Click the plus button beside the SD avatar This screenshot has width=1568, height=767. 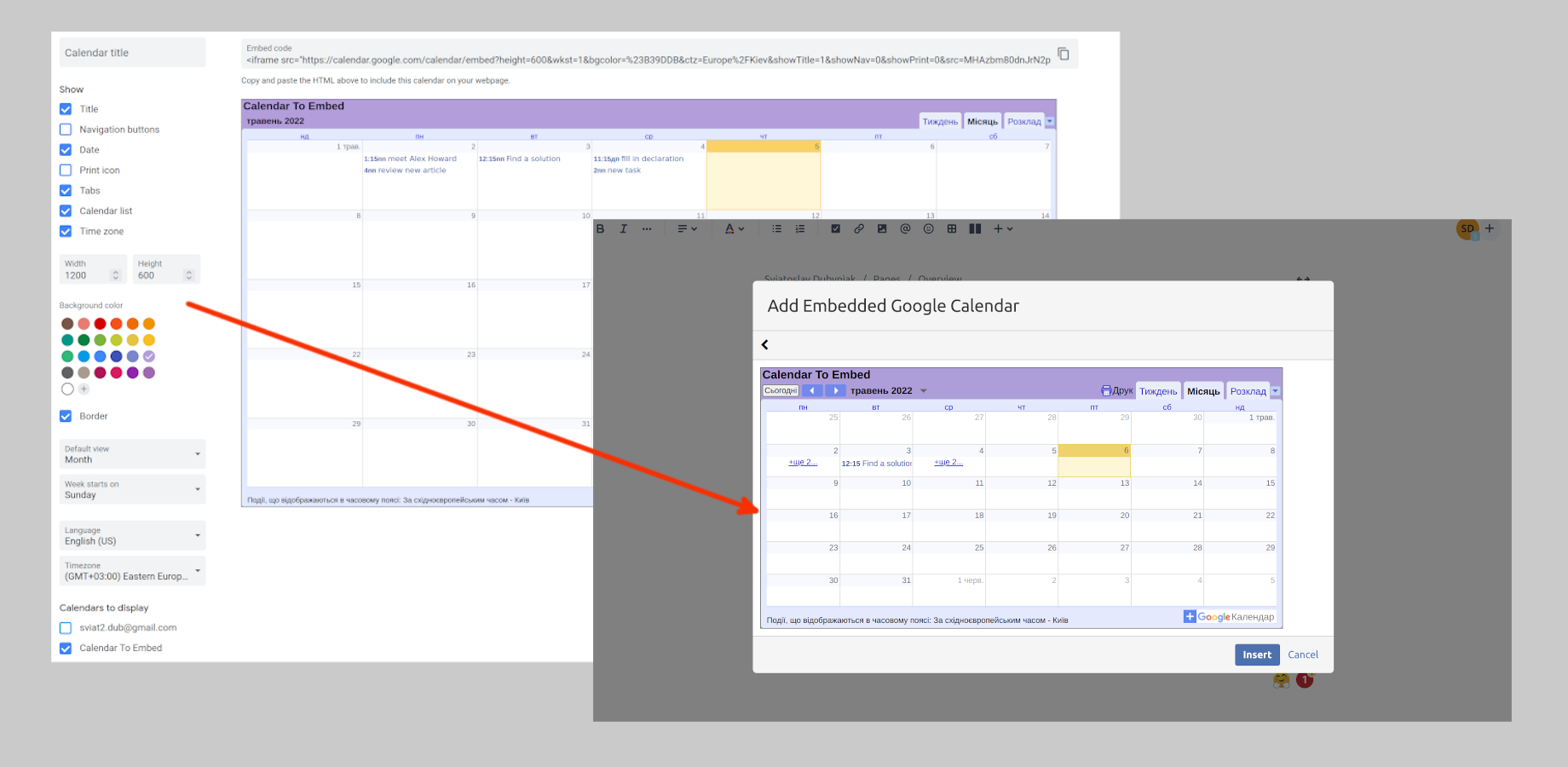coord(1490,228)
